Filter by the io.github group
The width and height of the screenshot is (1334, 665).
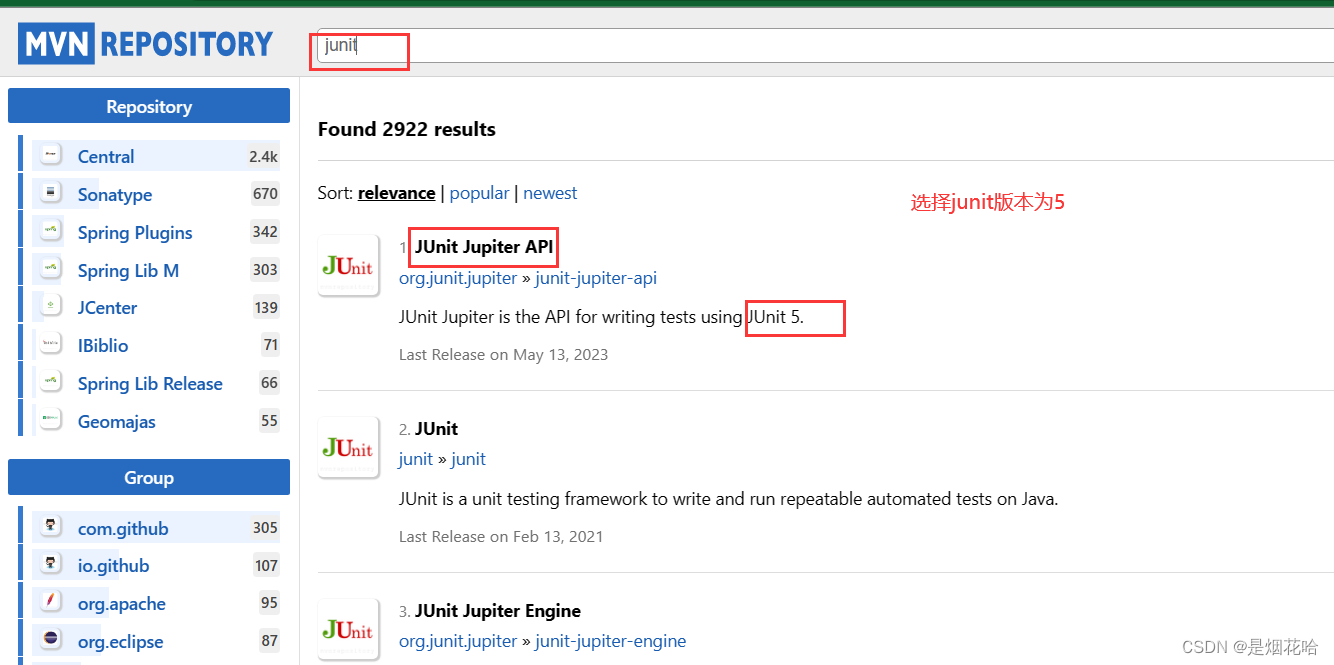tap(113, 565)
